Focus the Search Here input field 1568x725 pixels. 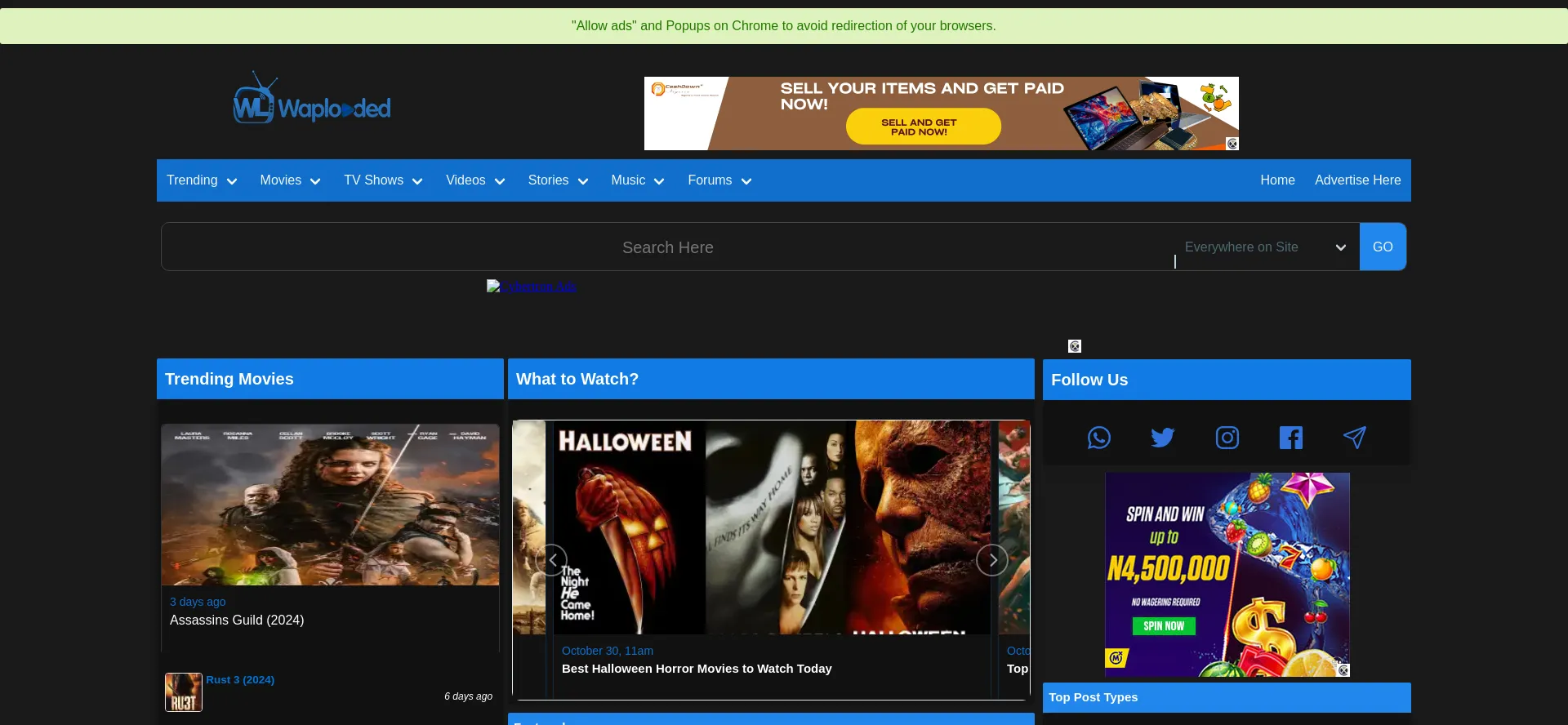click(668, 247)
